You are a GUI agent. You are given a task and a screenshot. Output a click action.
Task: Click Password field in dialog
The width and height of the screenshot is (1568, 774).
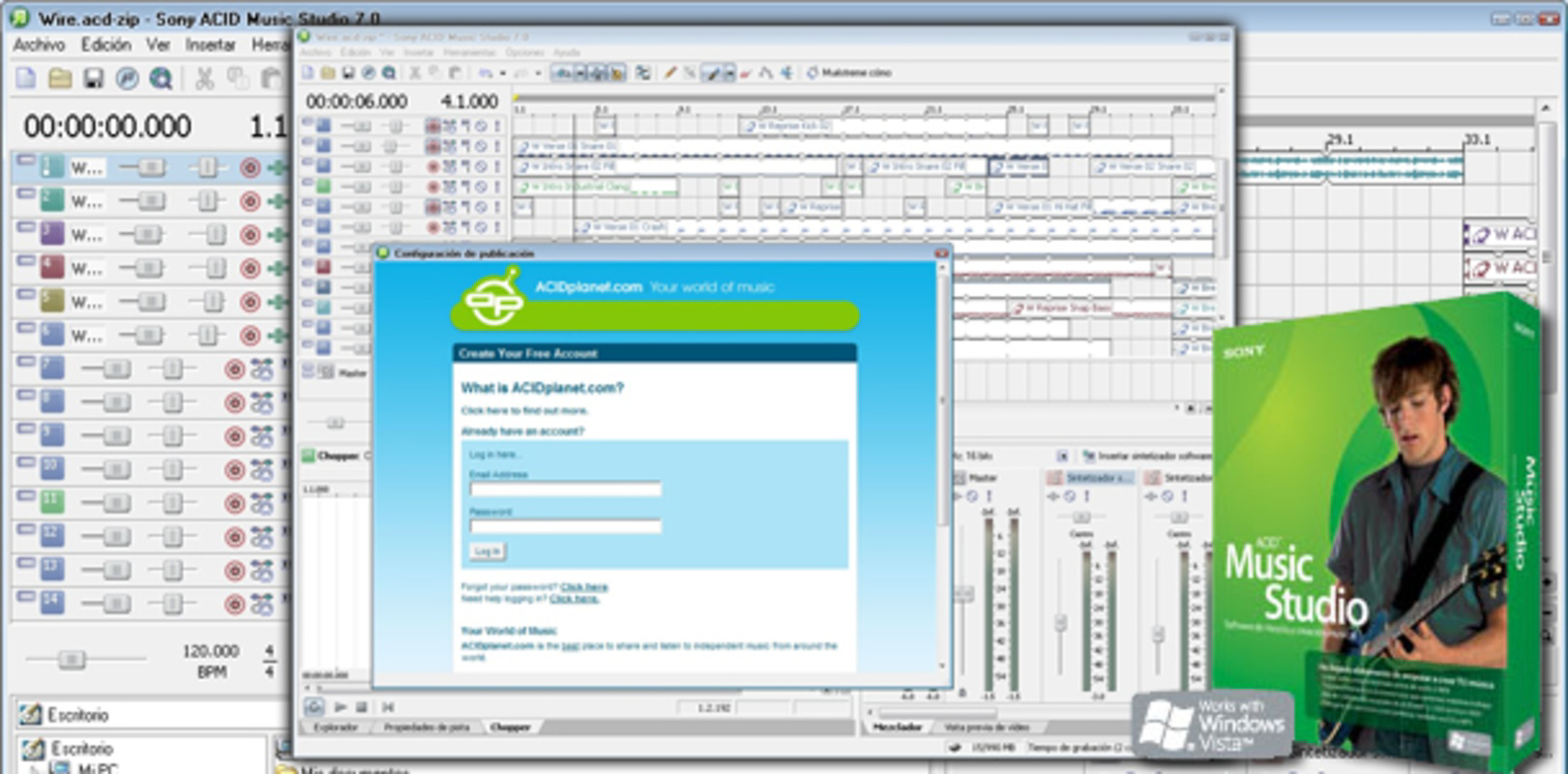[x=566, y=526]
